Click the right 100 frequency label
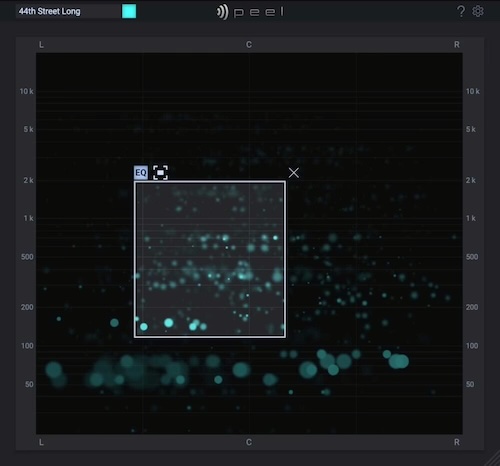 472,346
